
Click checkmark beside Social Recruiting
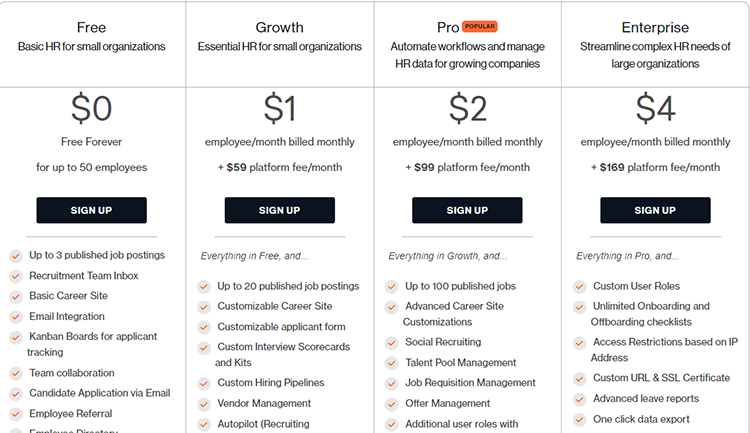pyautogui.click(x=392, y=343)
